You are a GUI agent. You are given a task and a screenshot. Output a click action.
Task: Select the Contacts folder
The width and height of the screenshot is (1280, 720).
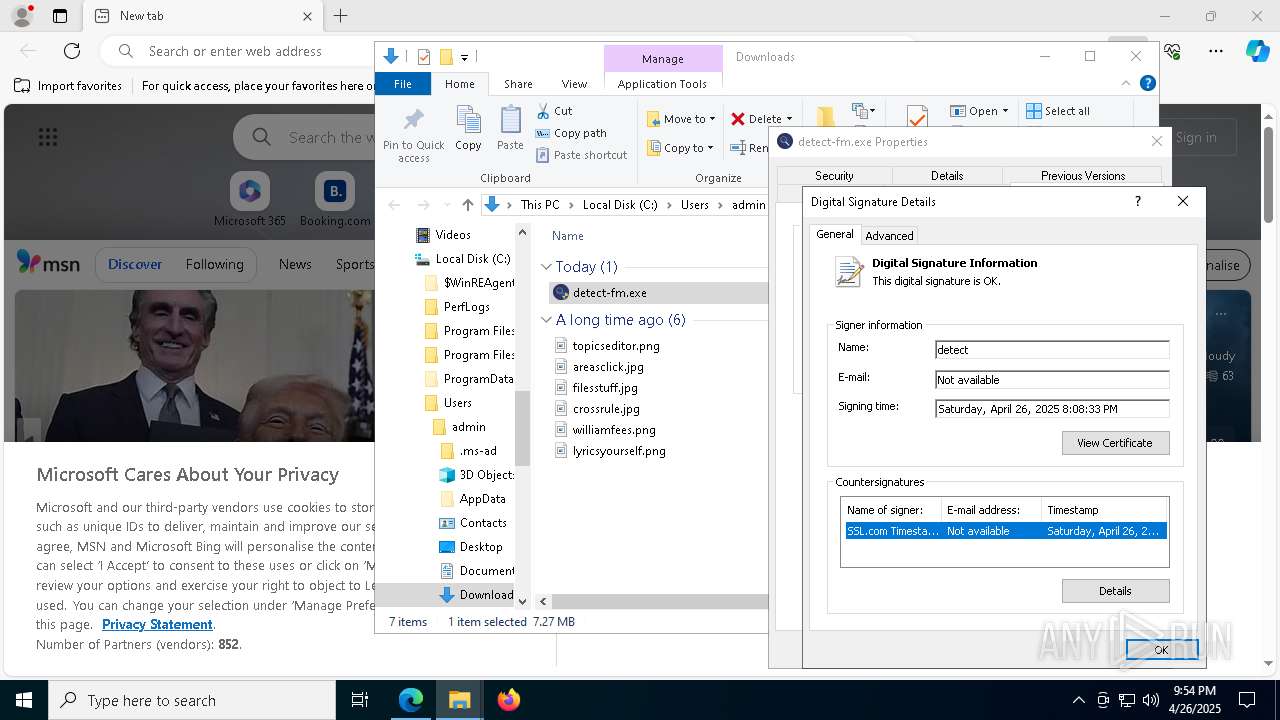pyautogui.click(x=472, y=523)
